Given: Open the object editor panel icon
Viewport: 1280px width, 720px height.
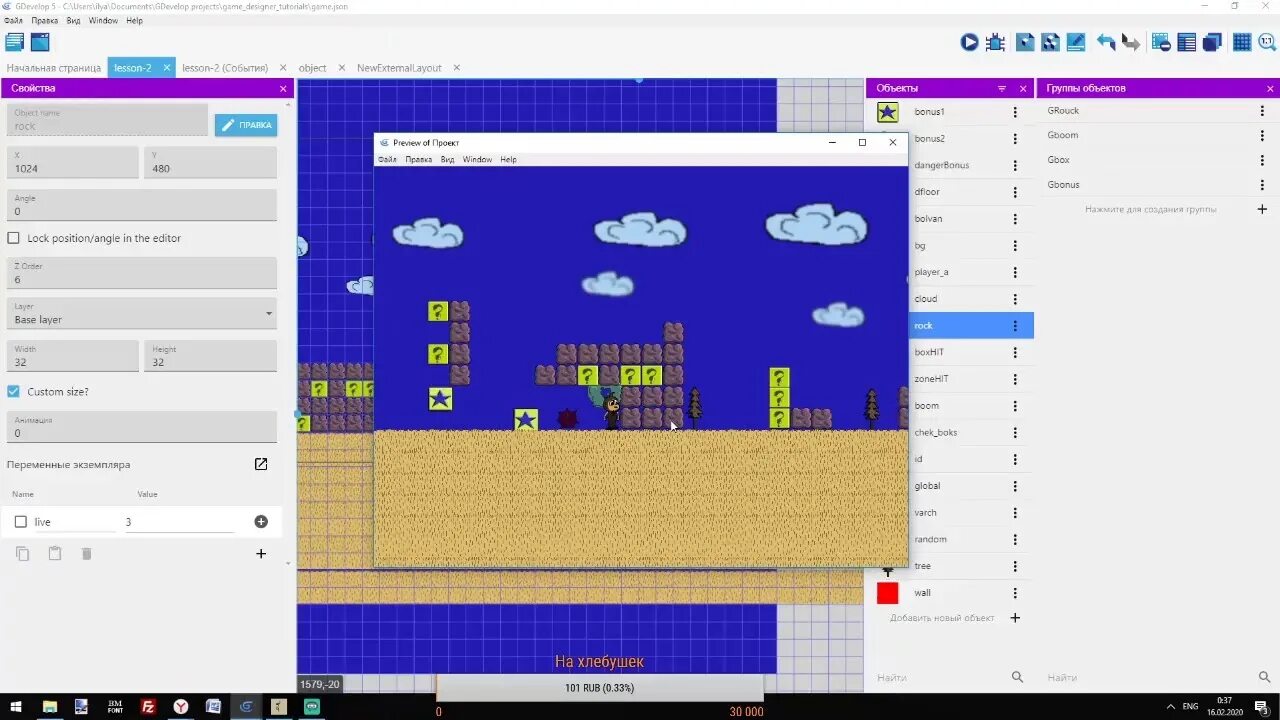Looking at the screenshot, I should click(x=1025, y=42).
